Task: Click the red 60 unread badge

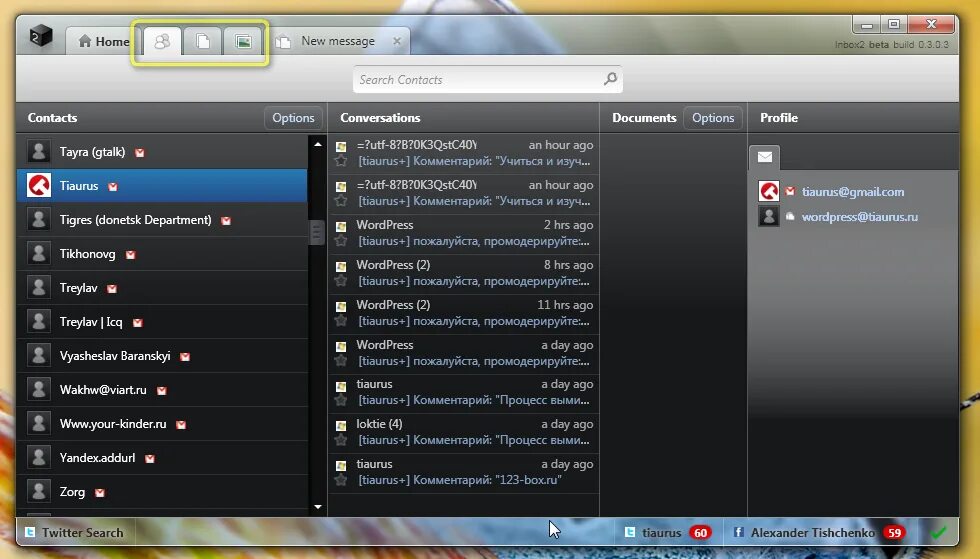Action: [x=701, y=533]
